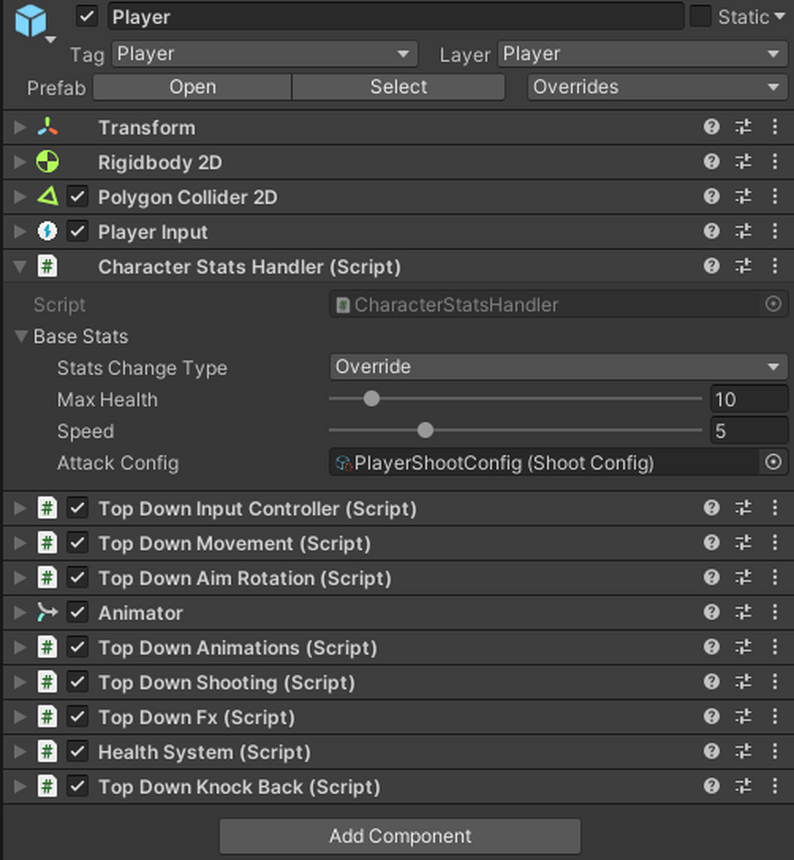
Task: Toggle the Static checkbox
Action: [700, 16]
